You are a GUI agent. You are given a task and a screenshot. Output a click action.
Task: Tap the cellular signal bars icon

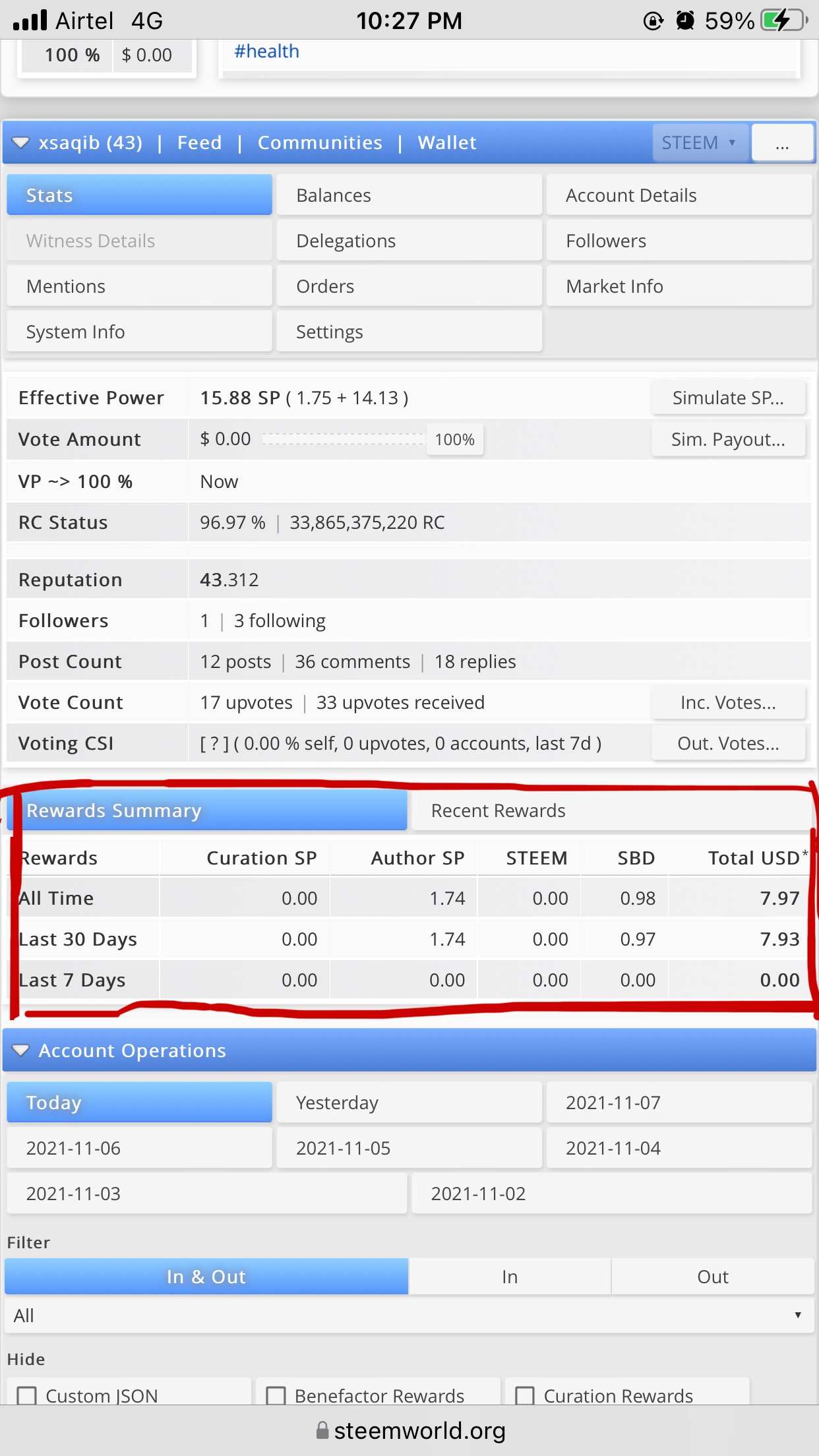[x=30, y=20]
